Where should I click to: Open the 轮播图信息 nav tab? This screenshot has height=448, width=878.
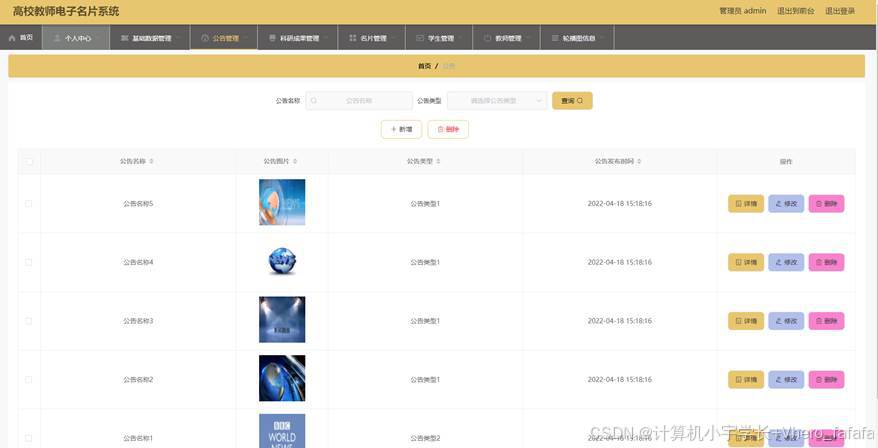pos(577,38)
